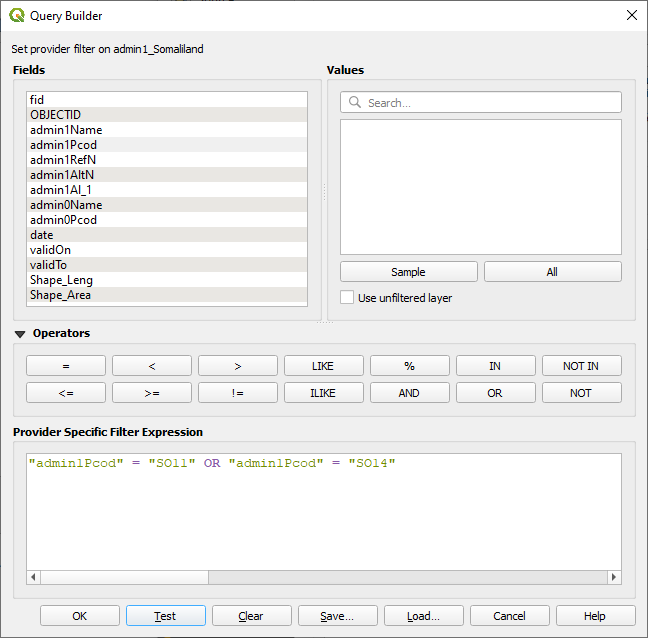Select the admin1Pcod field
Viewport: 648px width, 638px height.
coord(64,145)
